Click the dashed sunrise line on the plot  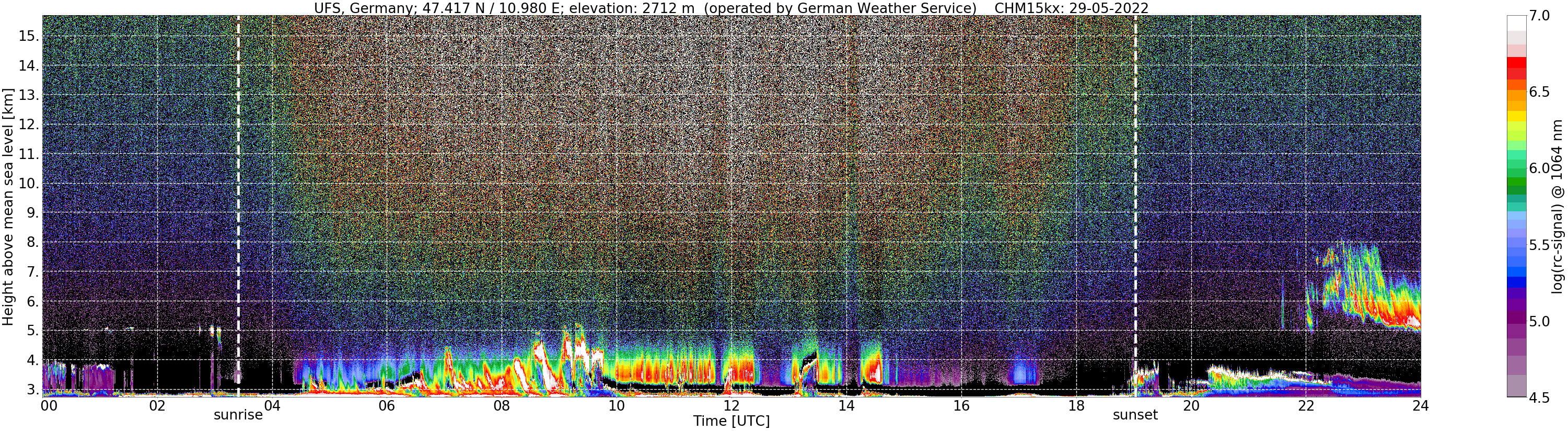(x=238, y=206)
